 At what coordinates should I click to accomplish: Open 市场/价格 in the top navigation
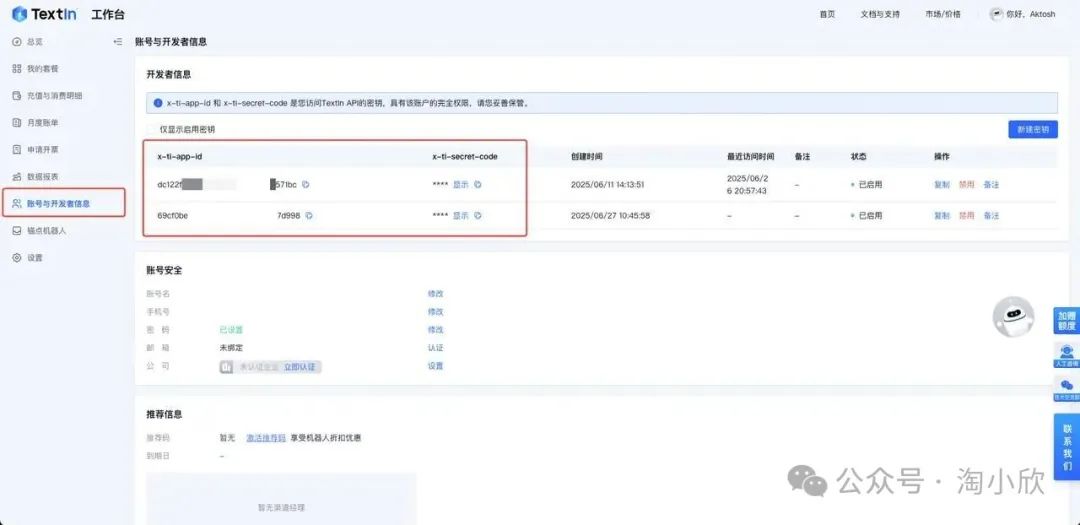click(943, 14)
